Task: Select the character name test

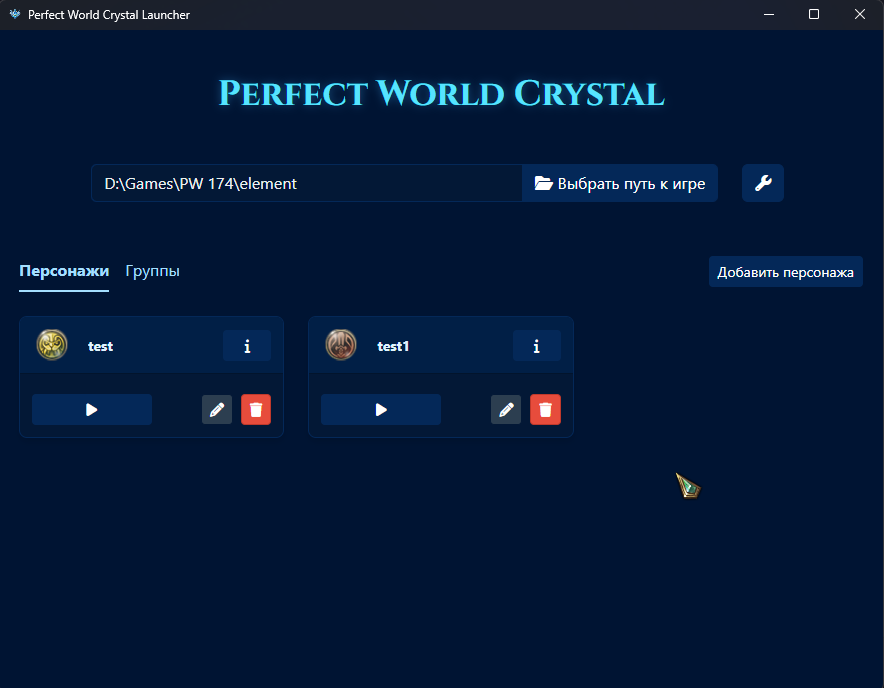Action: pos(100,346)
